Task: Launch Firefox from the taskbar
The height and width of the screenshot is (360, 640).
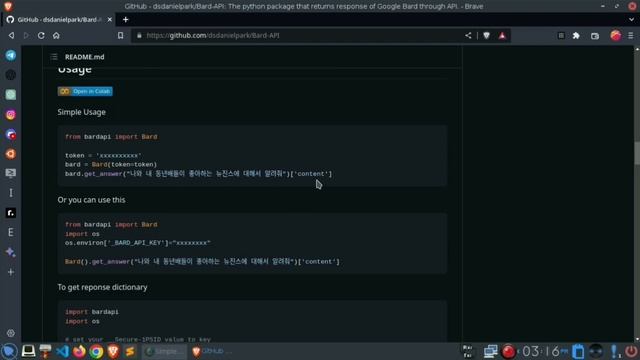Action: point(79,351)
